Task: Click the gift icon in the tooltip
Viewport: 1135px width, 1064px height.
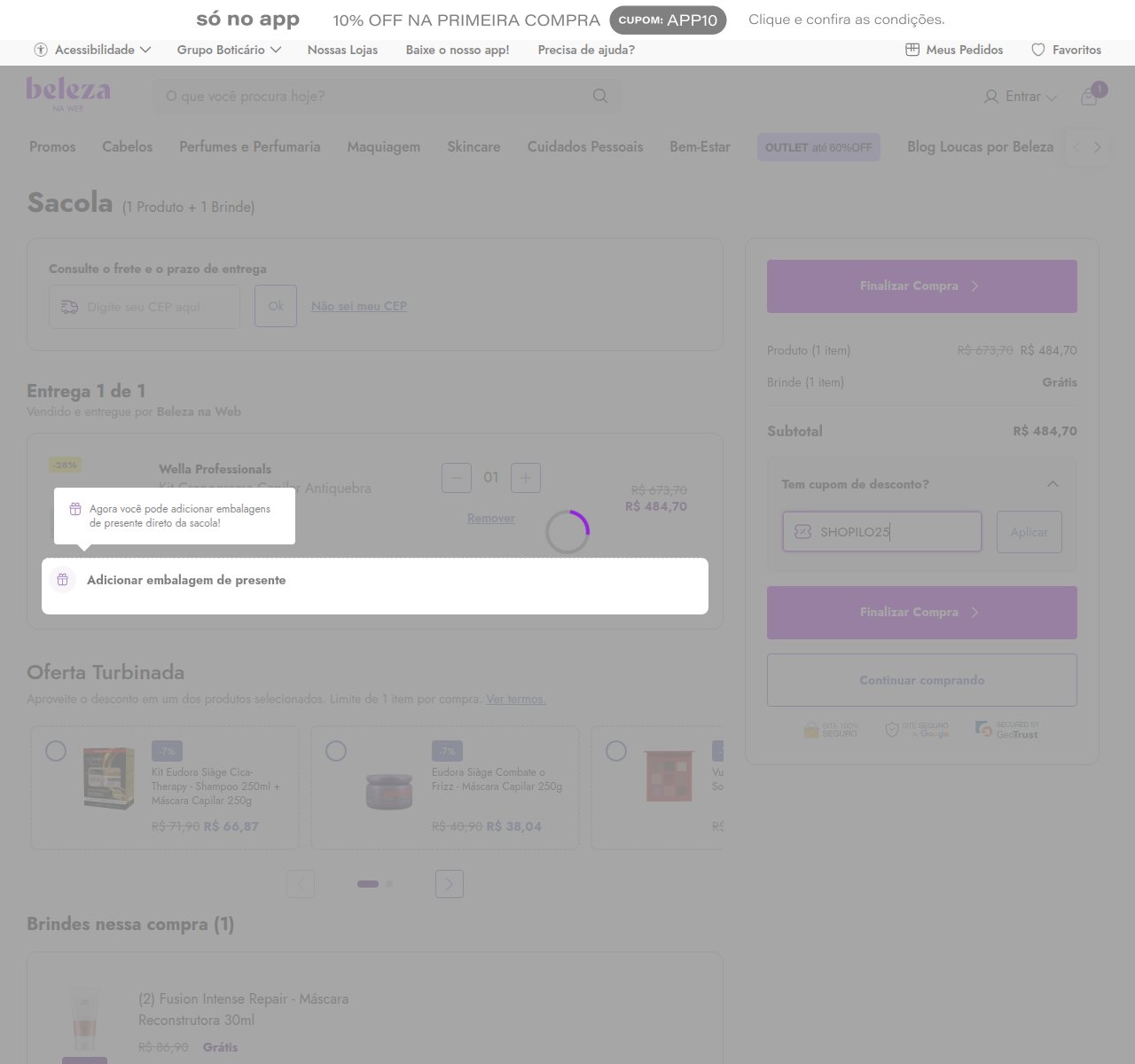Action: point(75,509)
